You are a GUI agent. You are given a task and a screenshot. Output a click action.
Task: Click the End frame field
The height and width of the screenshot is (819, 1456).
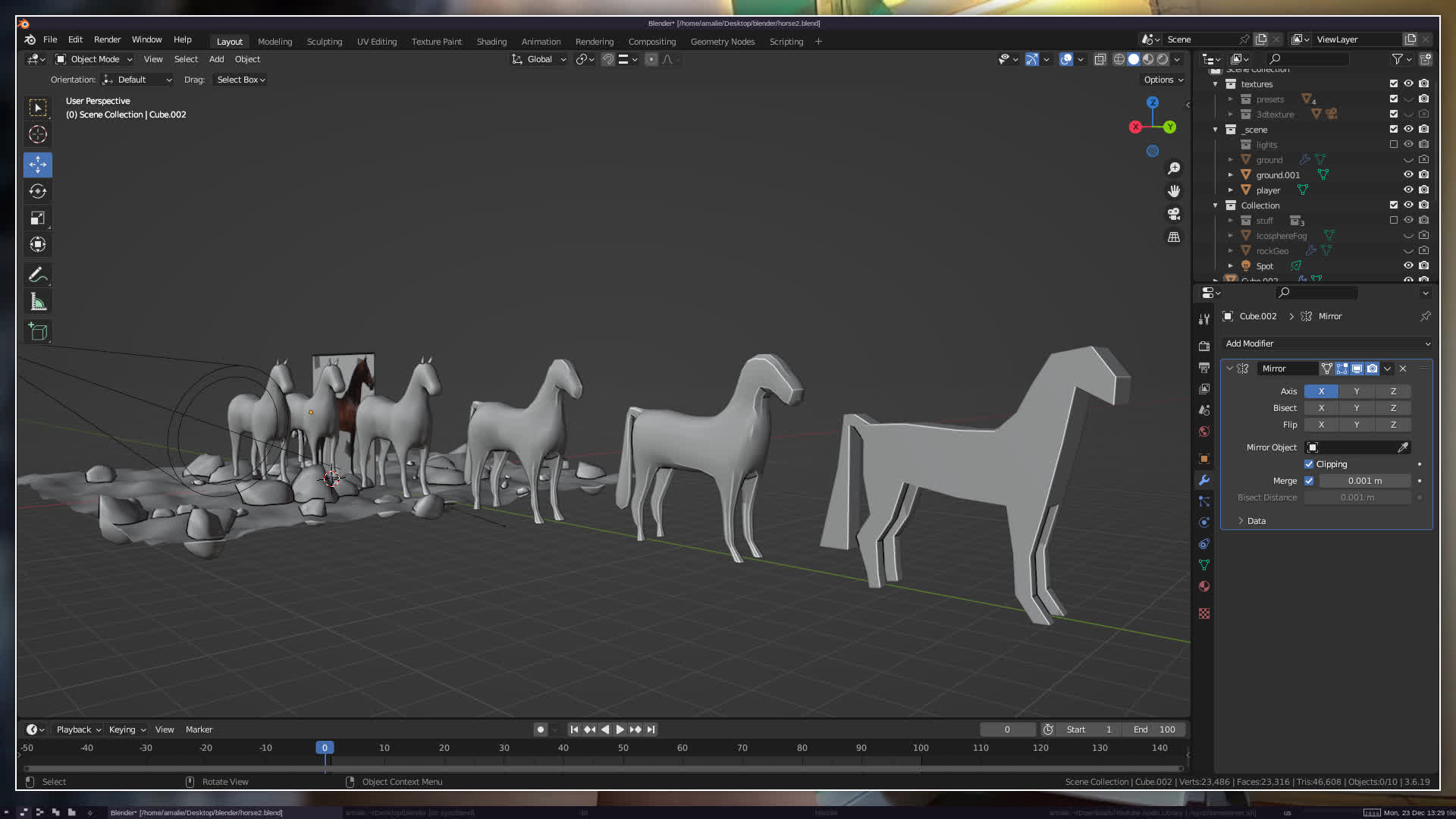point(1154,730)
